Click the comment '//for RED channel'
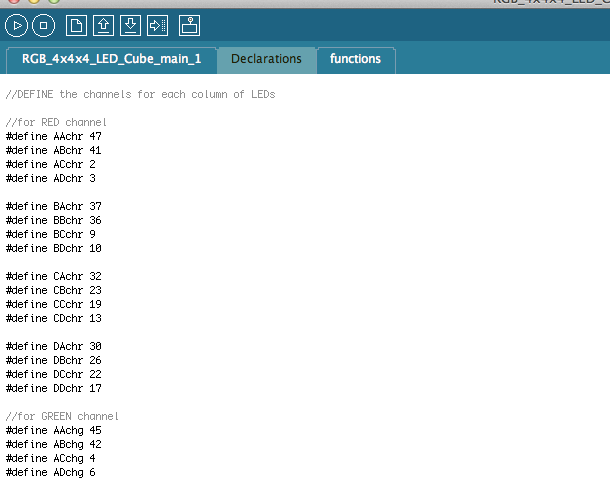Viewport: 610px width, 479px height. [56, 122]
